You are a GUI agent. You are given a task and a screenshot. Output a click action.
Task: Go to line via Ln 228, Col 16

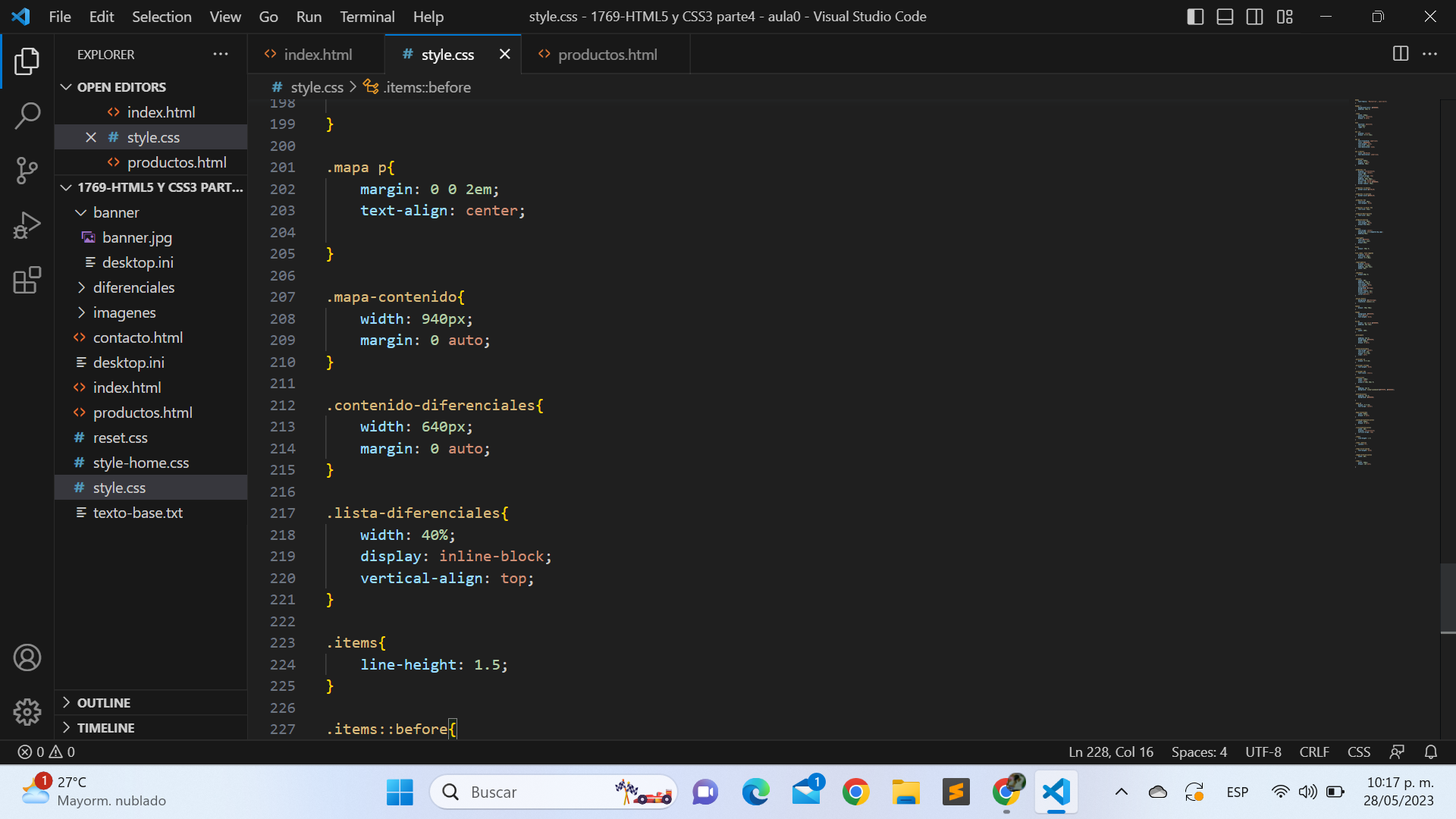coord(1111,752)
